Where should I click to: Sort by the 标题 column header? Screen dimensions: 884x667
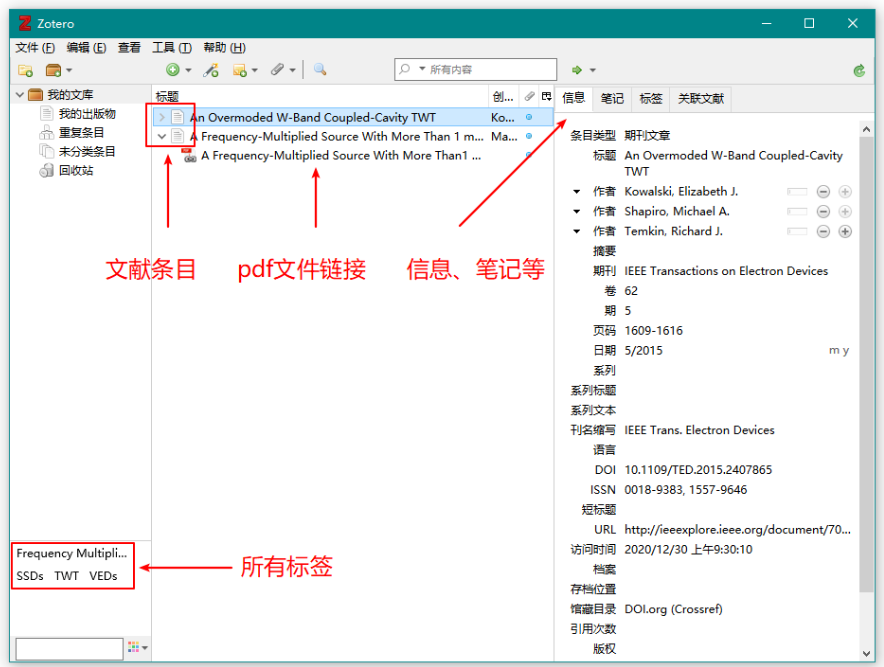pos(320,96)
